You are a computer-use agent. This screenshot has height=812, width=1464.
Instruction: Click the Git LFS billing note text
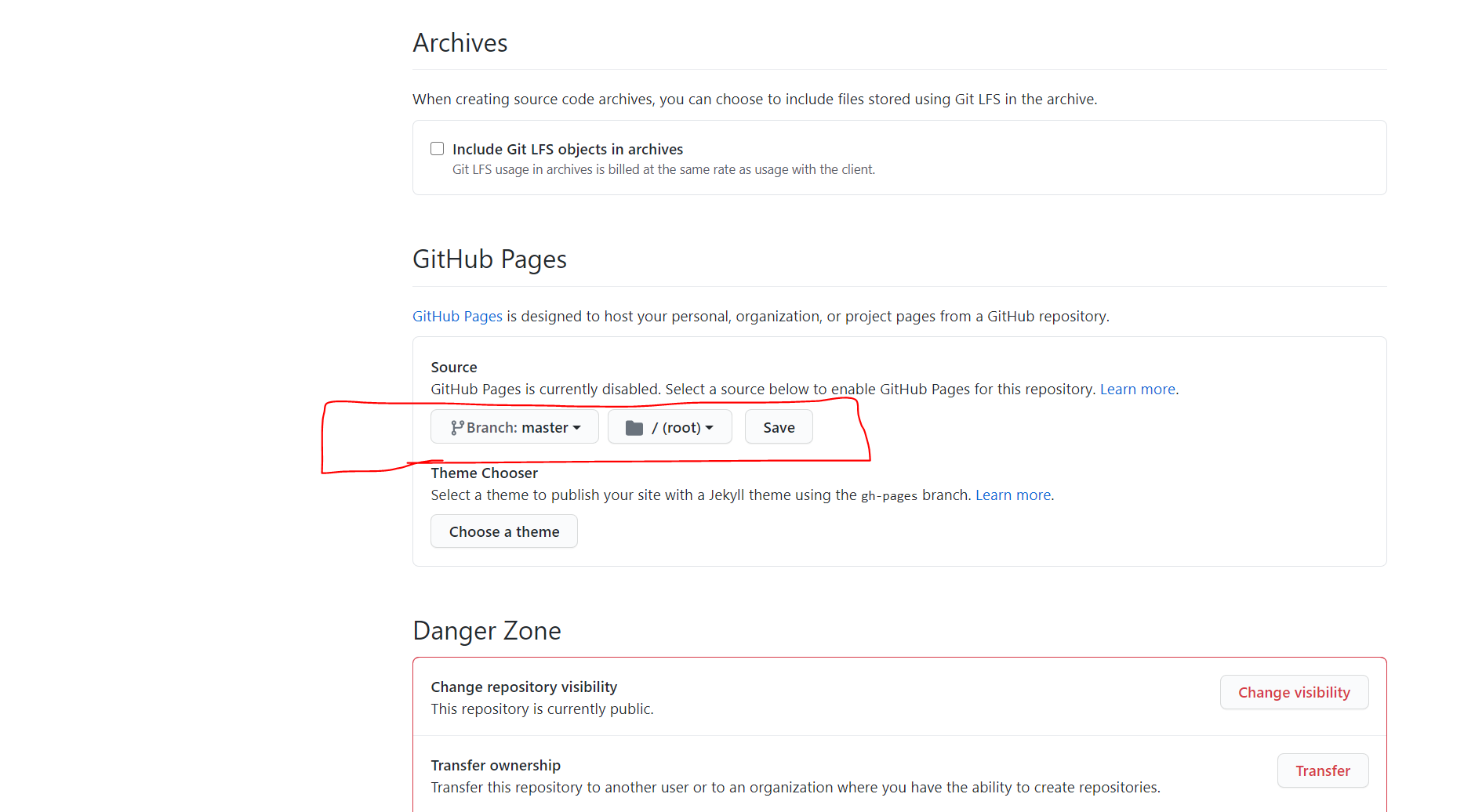pyautogui.click(x=663, y=169)
